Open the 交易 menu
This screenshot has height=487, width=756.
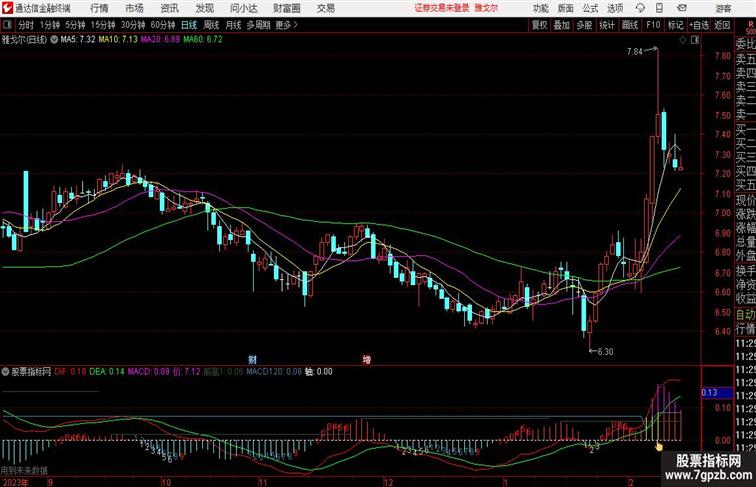click(x=325, y=8)
